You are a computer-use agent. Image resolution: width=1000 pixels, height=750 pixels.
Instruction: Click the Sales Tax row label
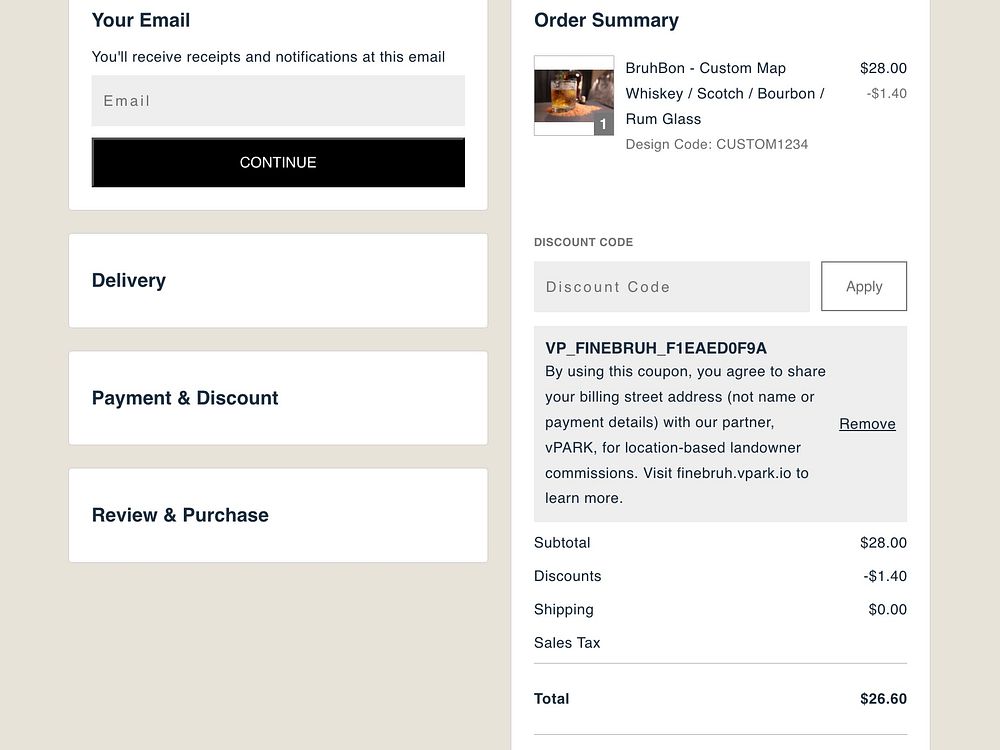(x=567, y=643)
